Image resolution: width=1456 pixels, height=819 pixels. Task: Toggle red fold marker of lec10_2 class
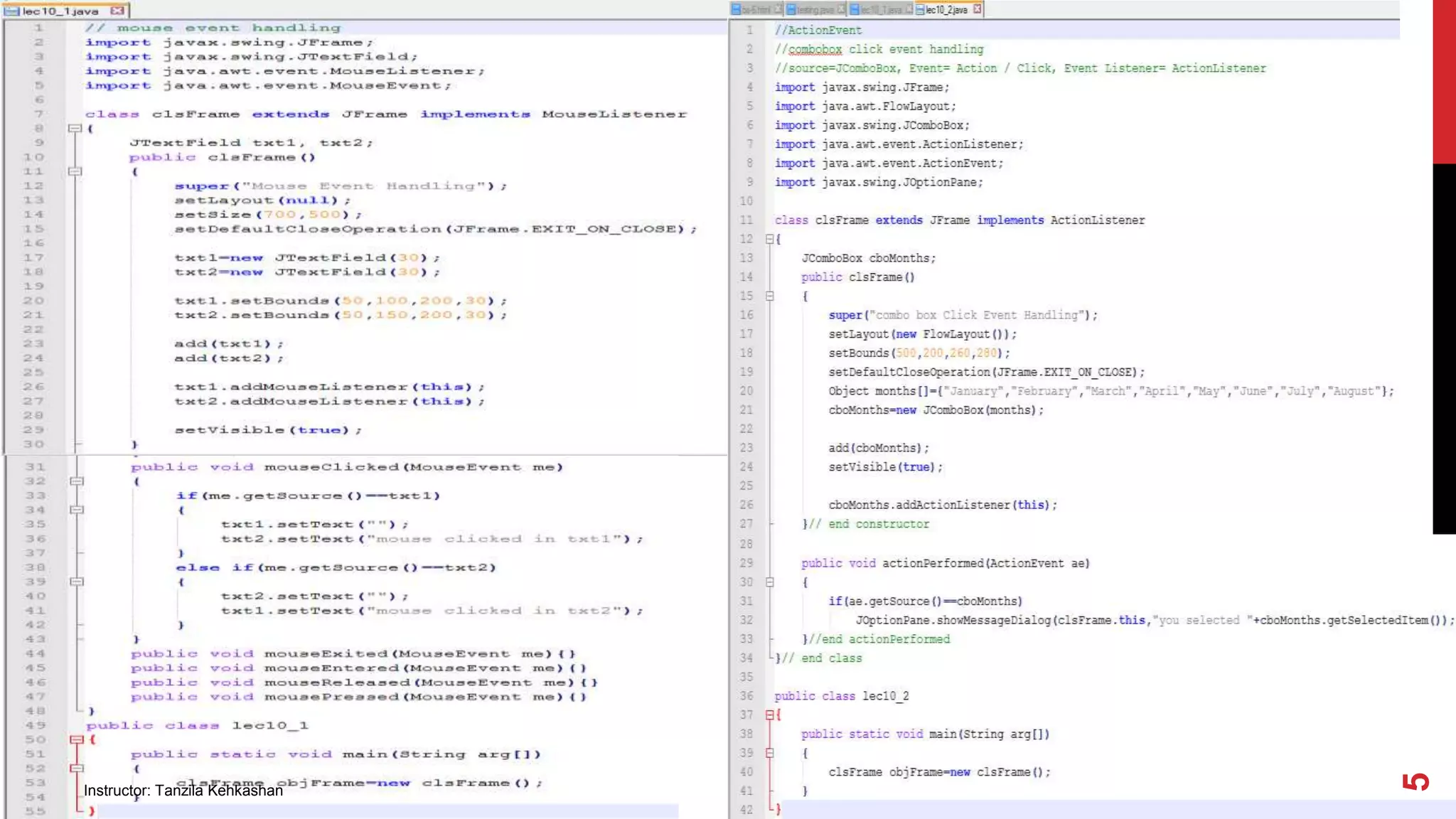pos(769,715)
